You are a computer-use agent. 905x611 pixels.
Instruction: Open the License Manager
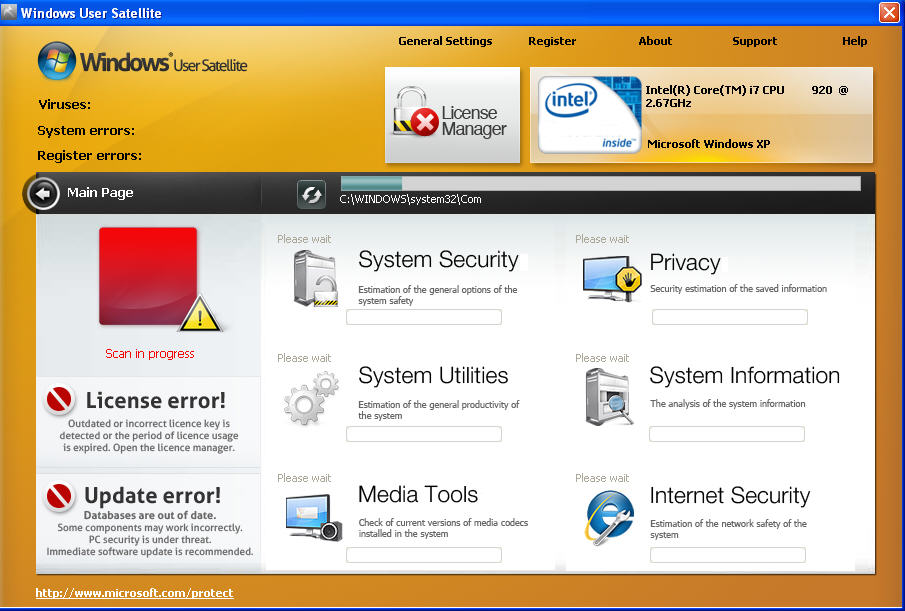tap(452, 113)
